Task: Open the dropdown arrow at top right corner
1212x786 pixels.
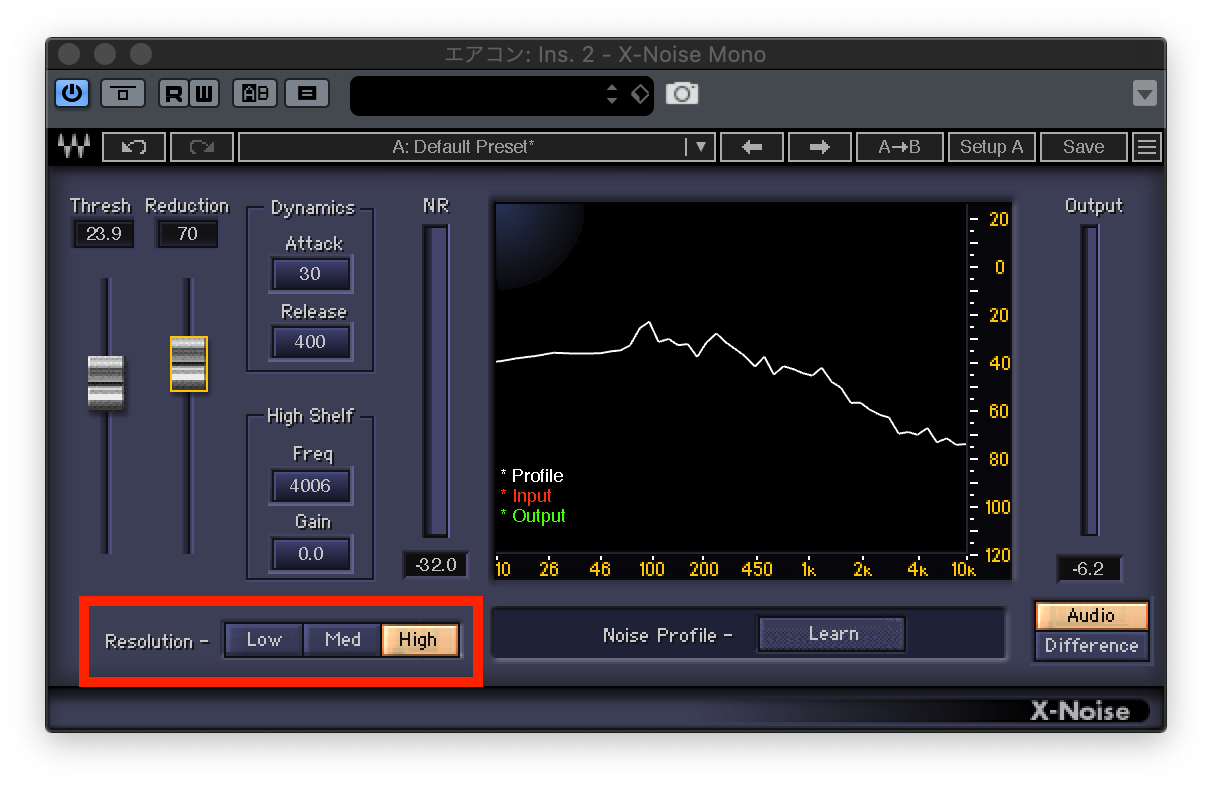Action: pos(1143,93)
